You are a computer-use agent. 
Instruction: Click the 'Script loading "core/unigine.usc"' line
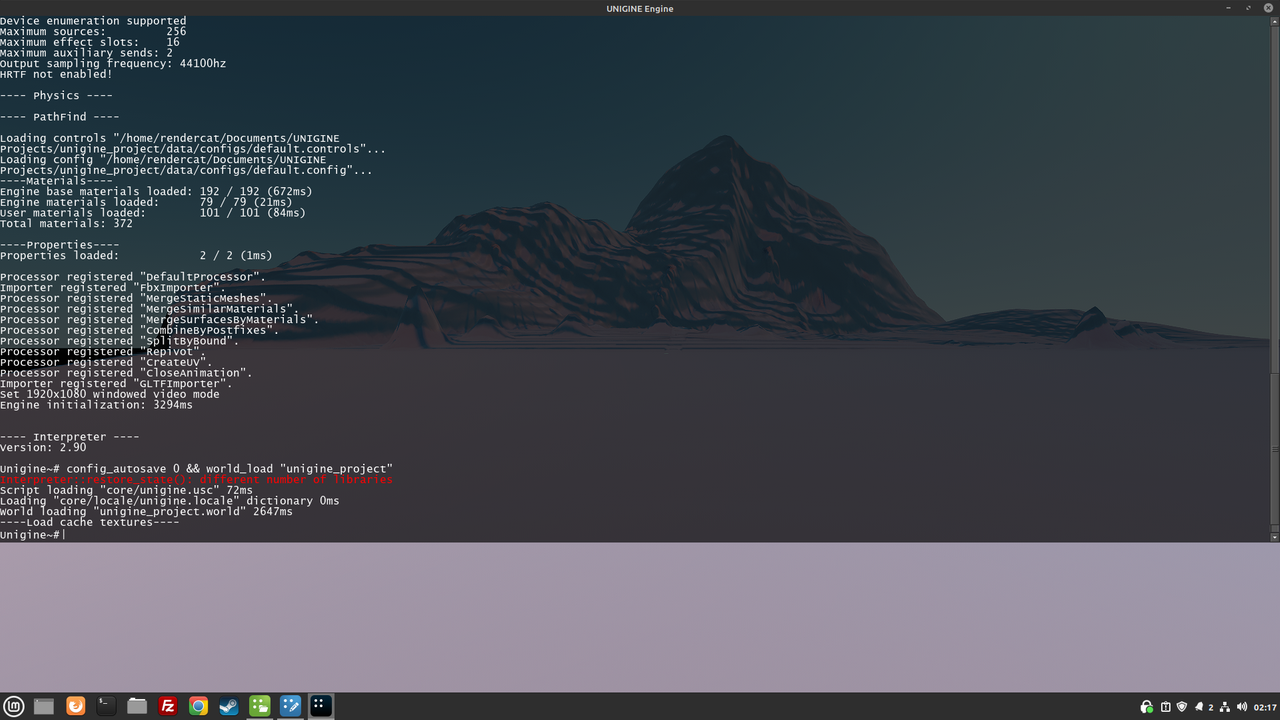pyautogui.click(x=126, y=490)
